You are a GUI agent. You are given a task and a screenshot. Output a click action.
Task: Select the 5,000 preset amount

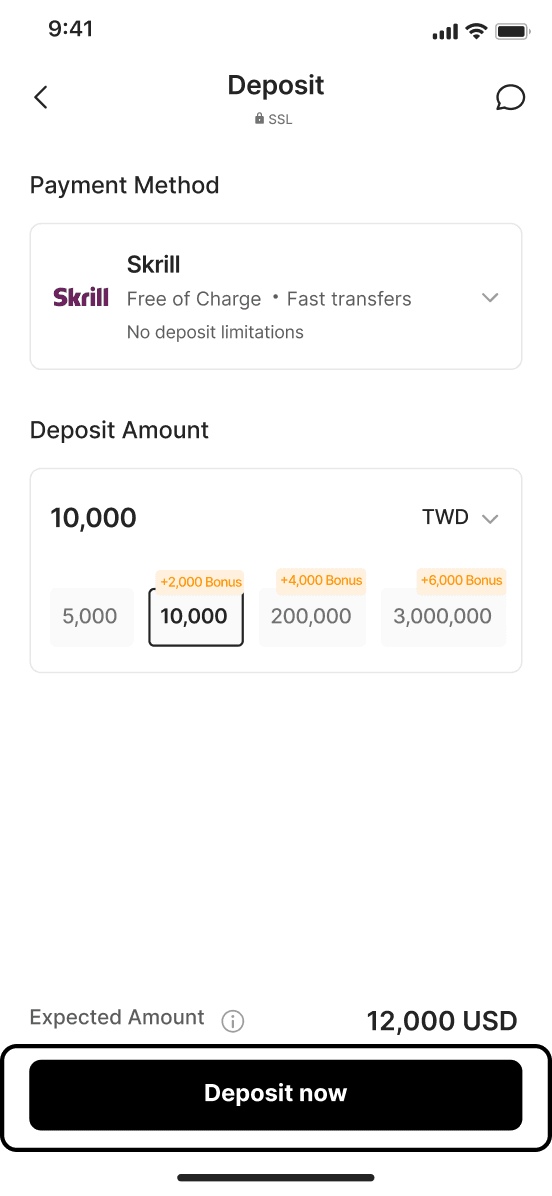click(x=91, y=616)
